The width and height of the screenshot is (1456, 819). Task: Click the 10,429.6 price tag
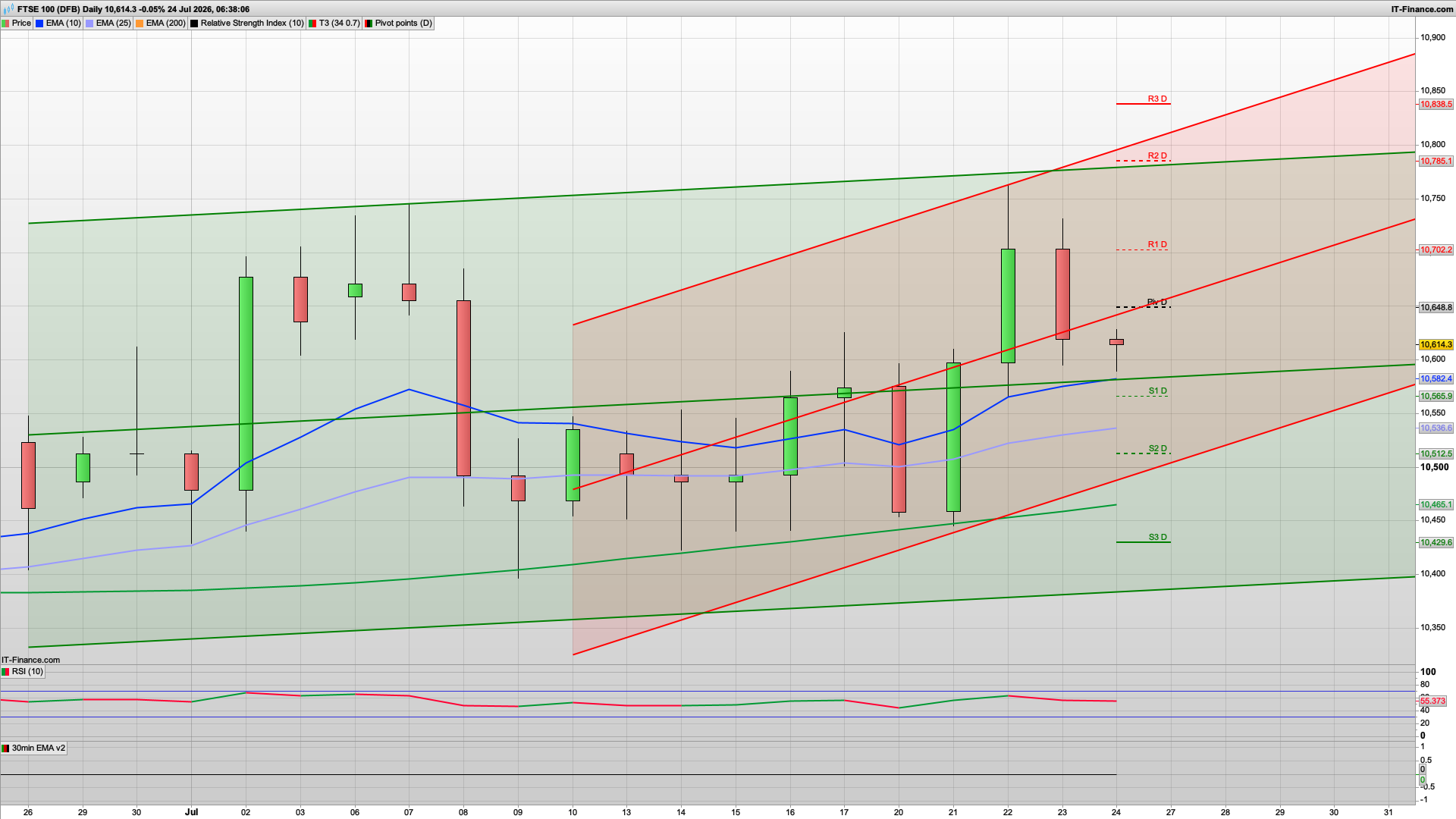pos(1436,543)
